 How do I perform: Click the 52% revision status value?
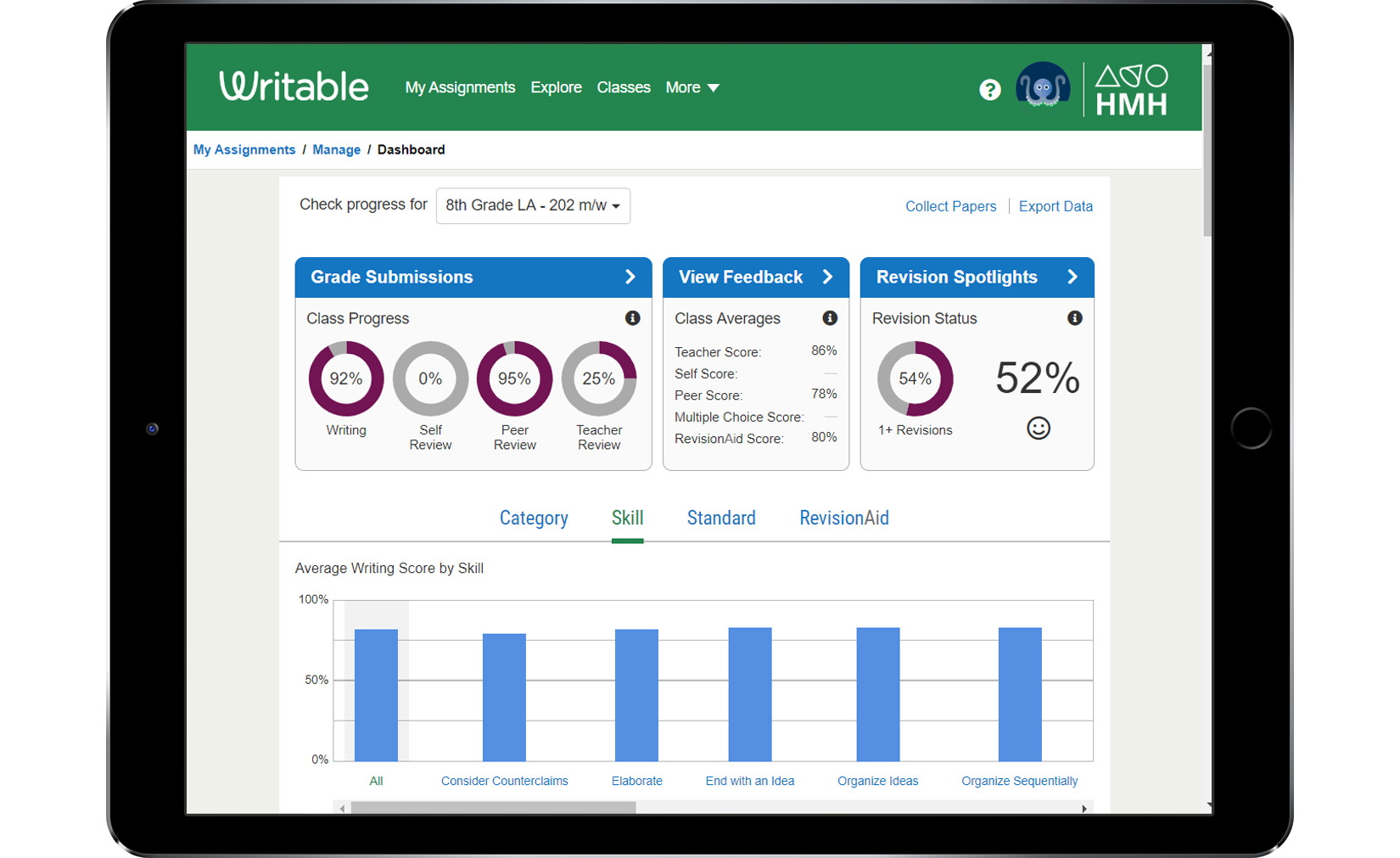(x=1038, y=378)
